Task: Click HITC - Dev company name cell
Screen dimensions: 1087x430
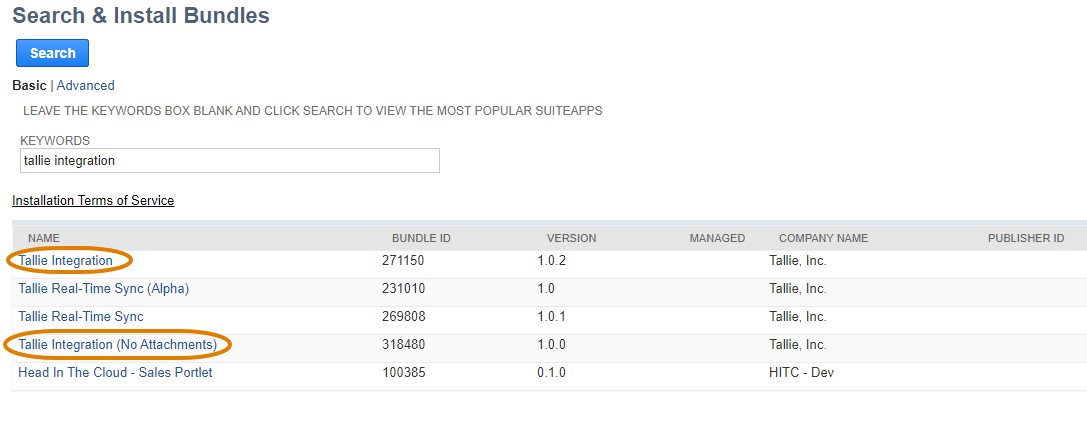Action: click(801, 372)
